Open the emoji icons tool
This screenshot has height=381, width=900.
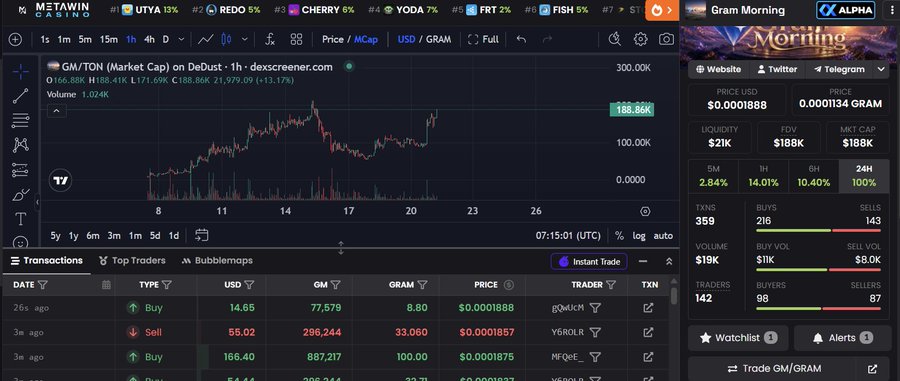[x=21, y=242]
